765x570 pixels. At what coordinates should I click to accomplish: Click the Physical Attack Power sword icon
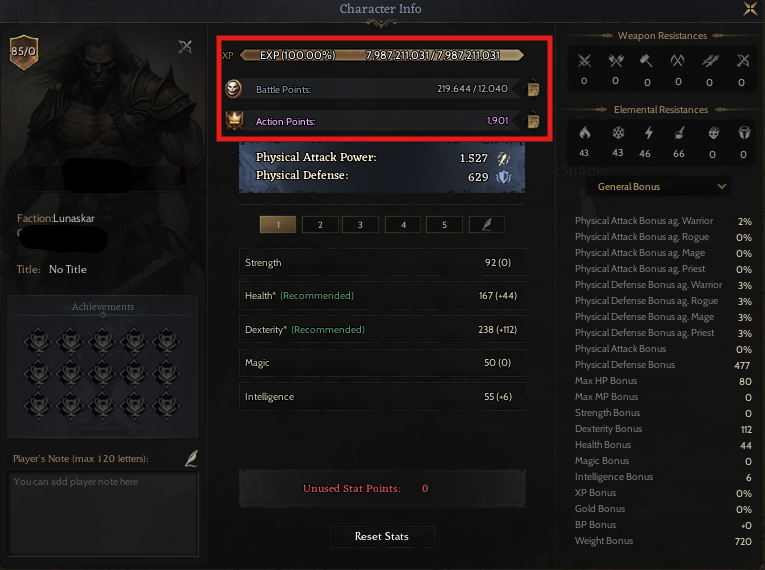coord(503,158)
